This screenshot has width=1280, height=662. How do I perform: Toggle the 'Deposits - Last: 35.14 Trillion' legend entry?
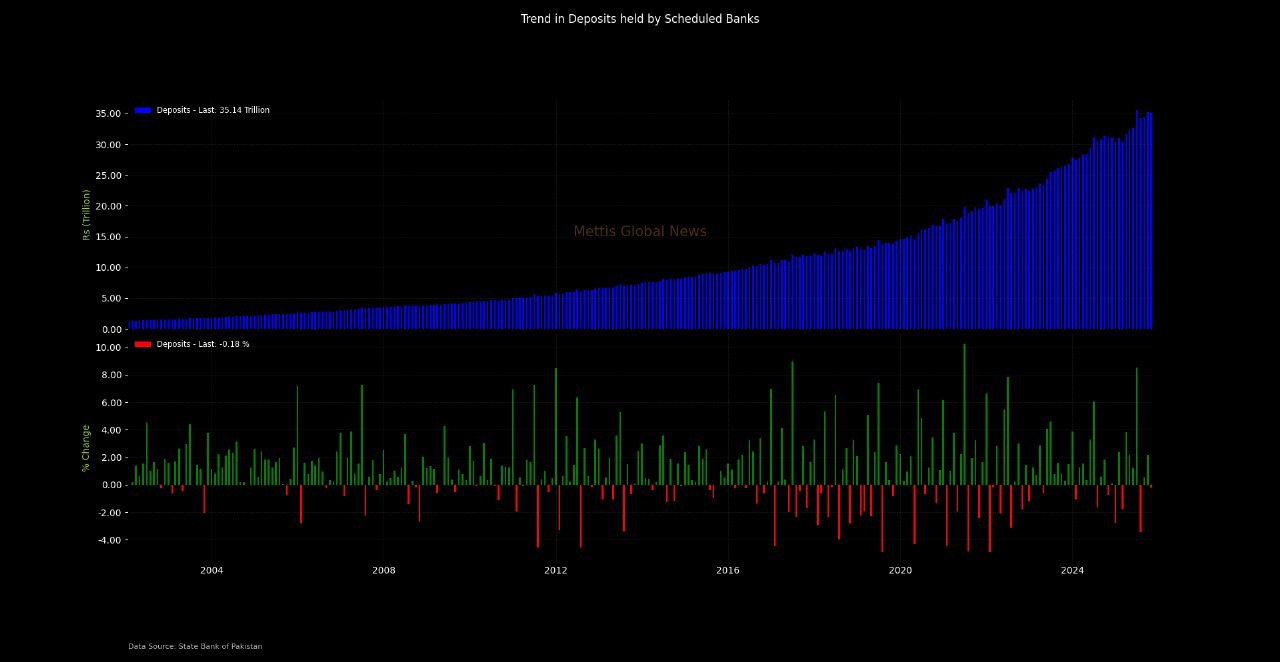coord(212,110)
